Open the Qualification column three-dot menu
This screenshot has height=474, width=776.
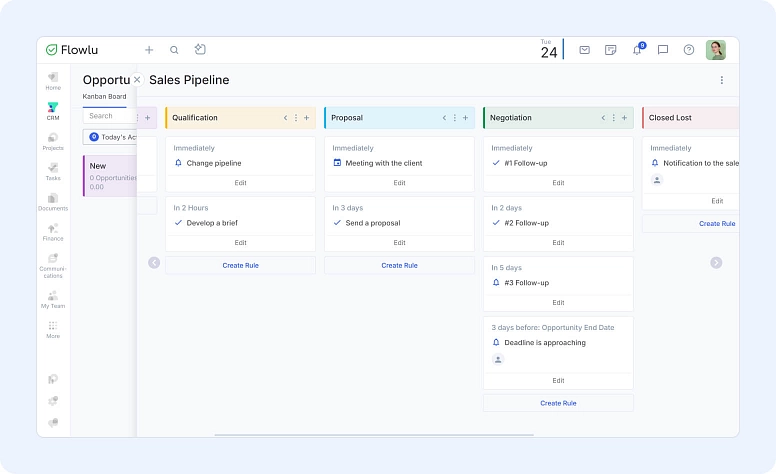click(296, 118)
